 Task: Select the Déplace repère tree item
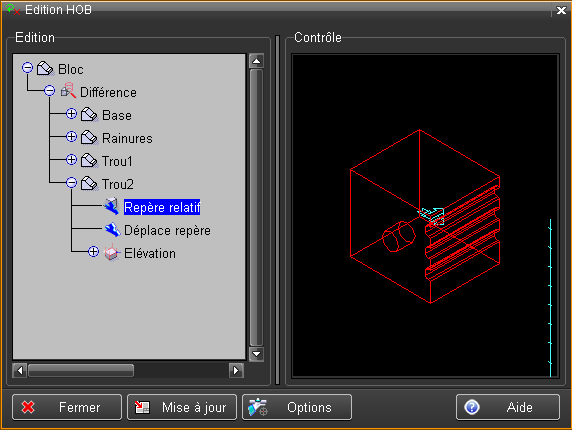pyautogui.click(x=167, y=231)
